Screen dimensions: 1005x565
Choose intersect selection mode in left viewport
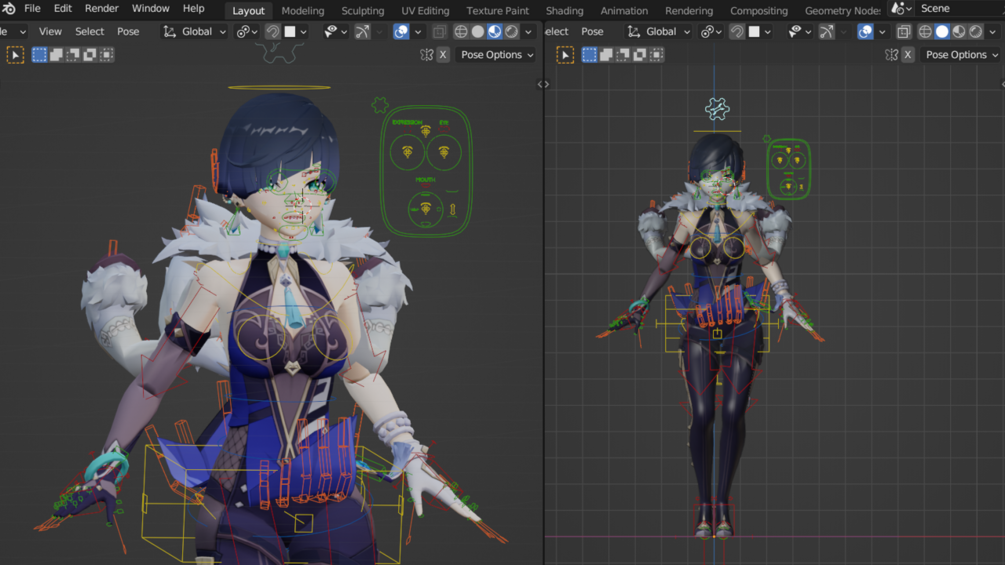click(x=106, y=55)
